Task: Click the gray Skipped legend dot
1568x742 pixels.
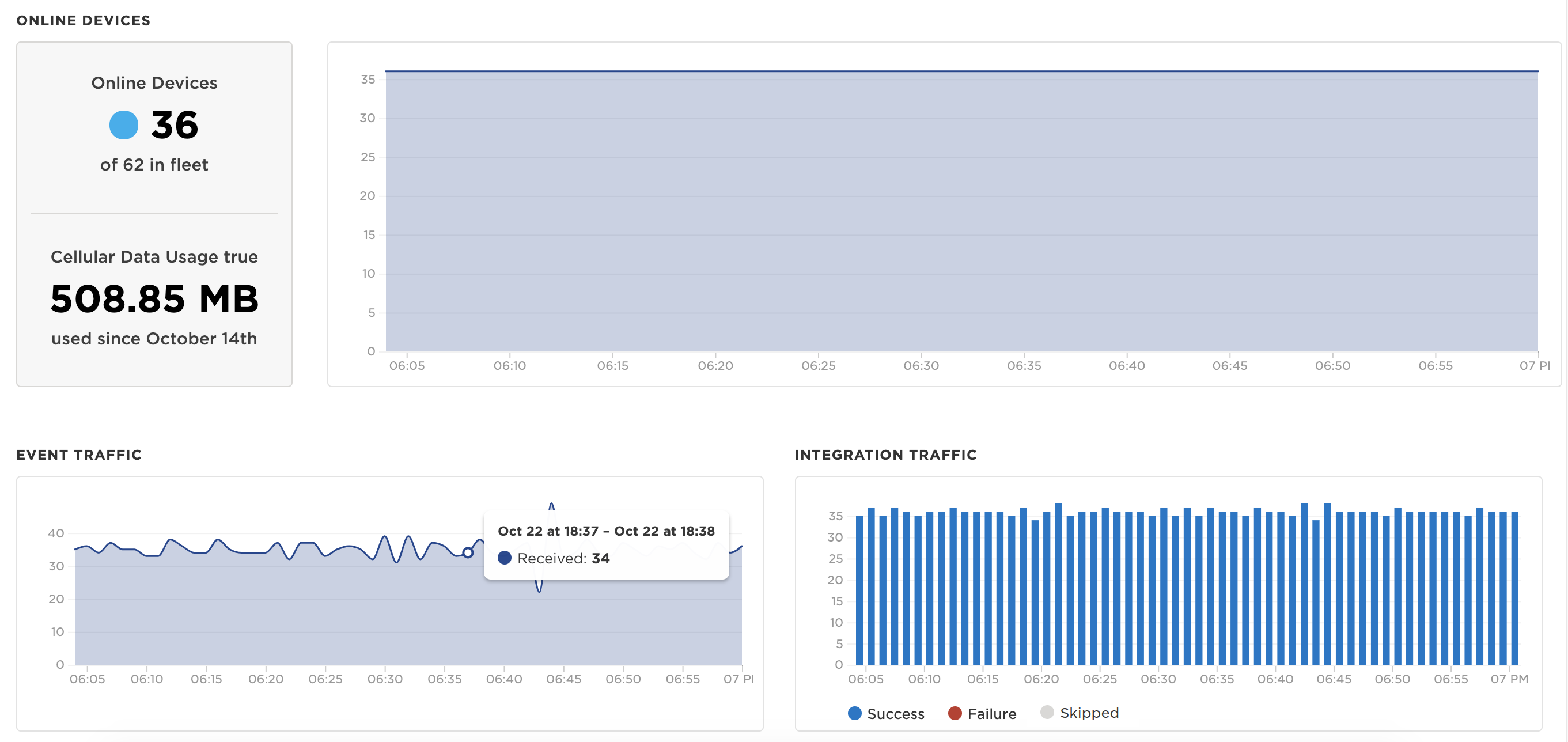Action: tap(1047, 712)
